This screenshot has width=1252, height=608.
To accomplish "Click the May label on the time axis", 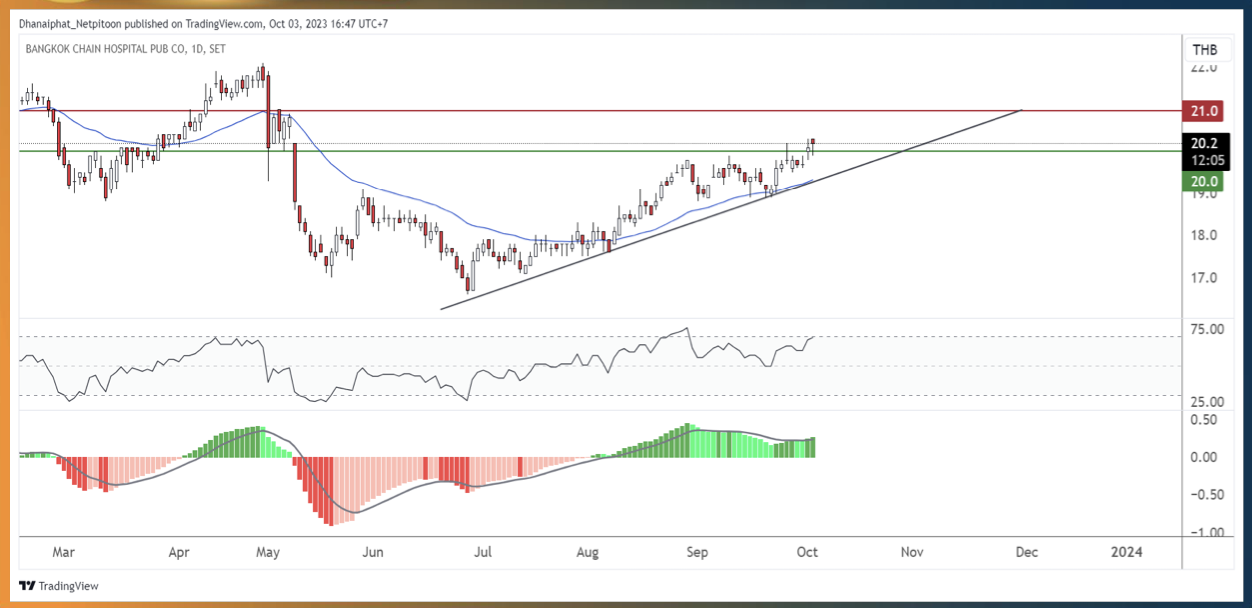I will click(x=268, y=551).
